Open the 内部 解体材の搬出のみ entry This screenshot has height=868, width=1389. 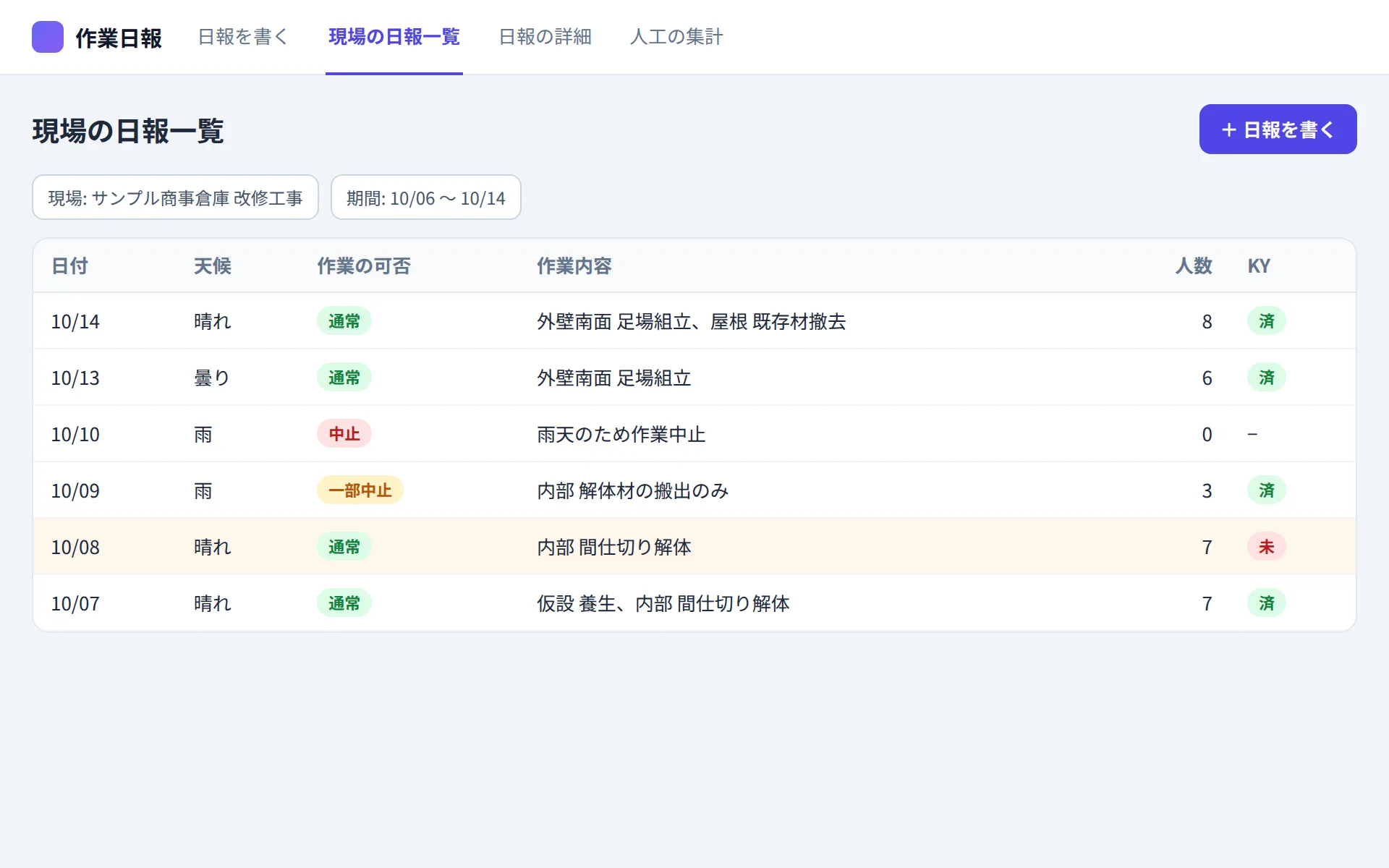click(x=633, y=490)
